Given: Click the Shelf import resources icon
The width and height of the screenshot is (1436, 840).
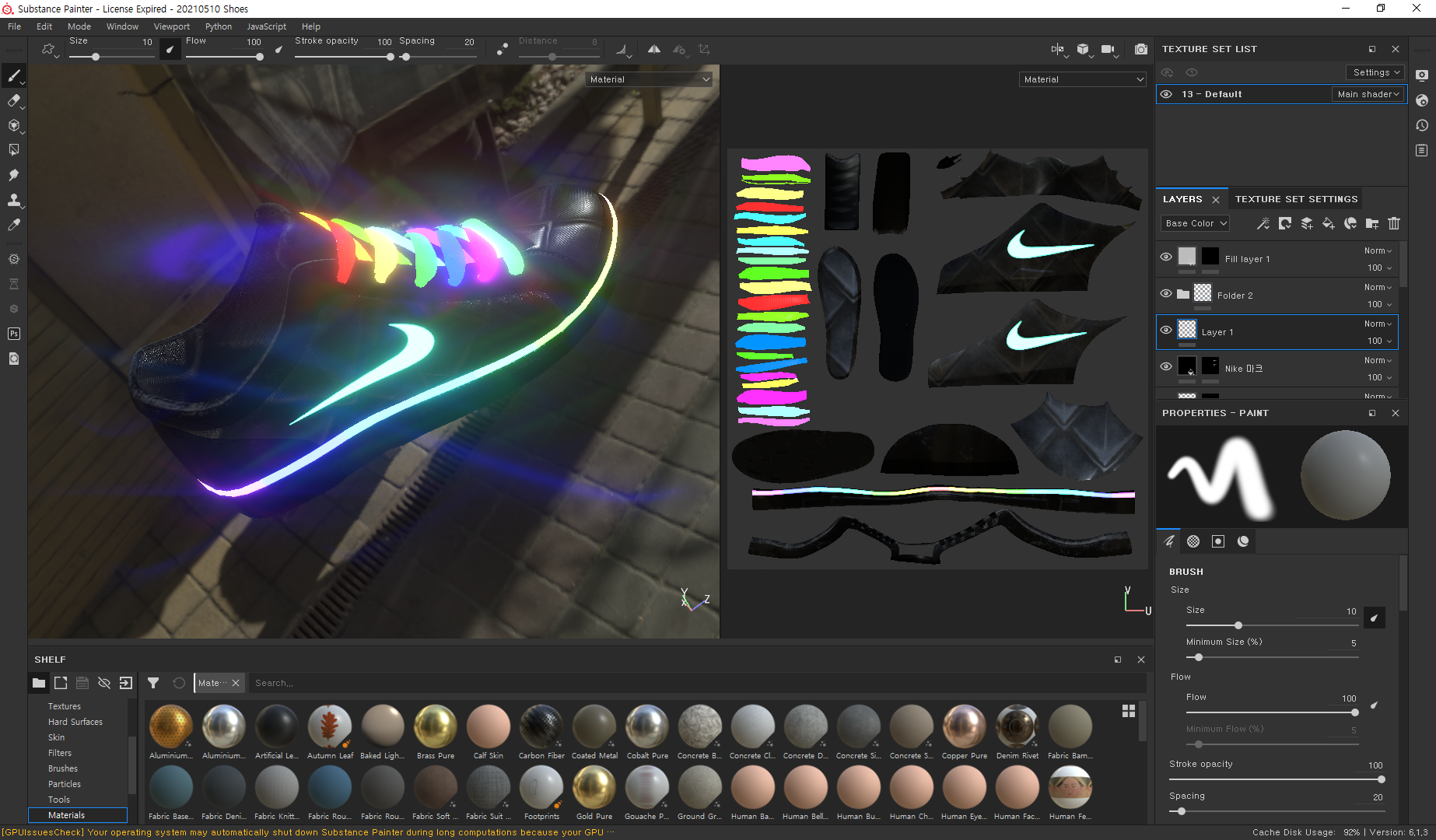Looking at the screenshot, I should coord(126,683).
